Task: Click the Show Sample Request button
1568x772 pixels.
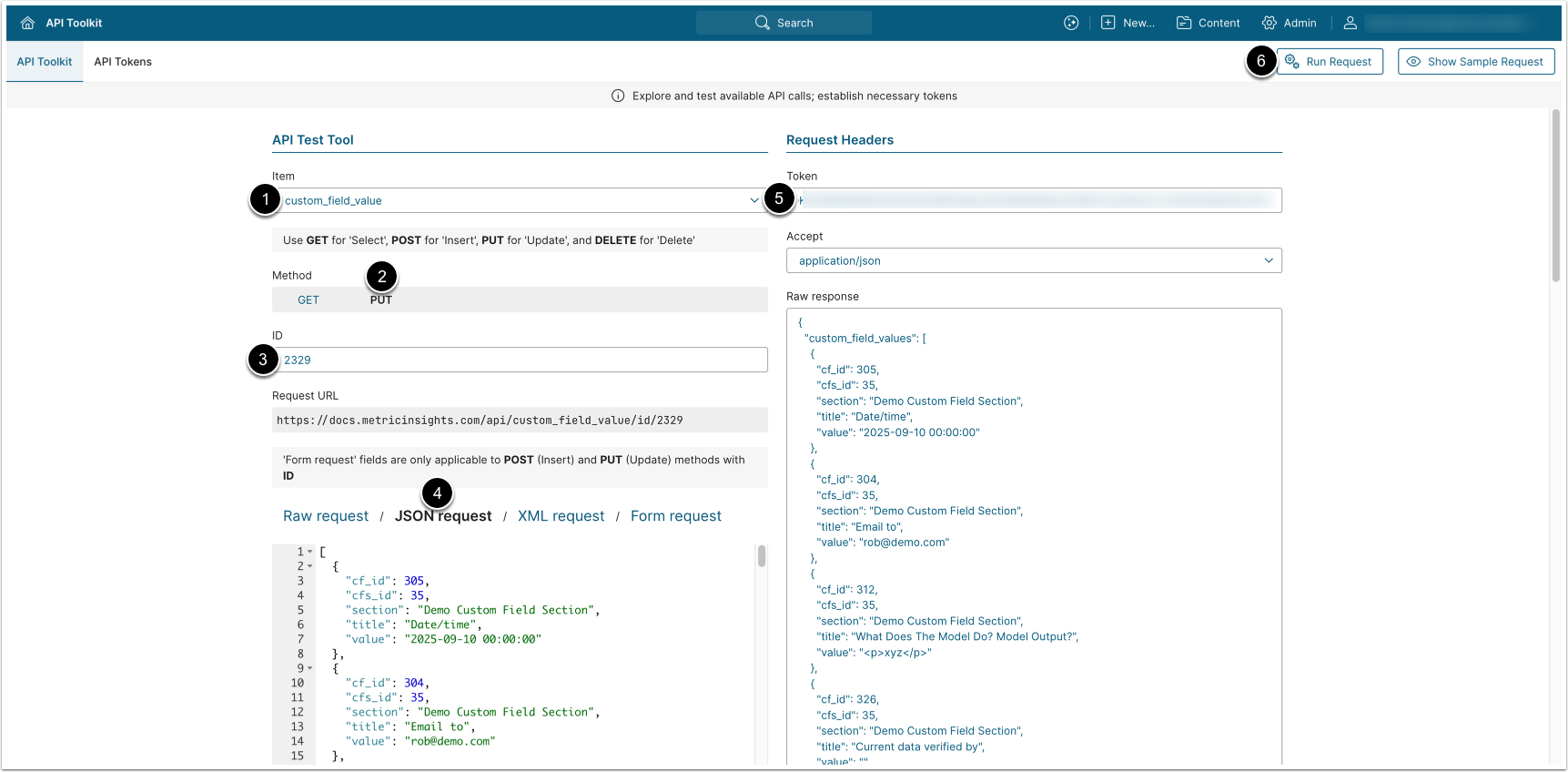Action: tap(1475, 62)
